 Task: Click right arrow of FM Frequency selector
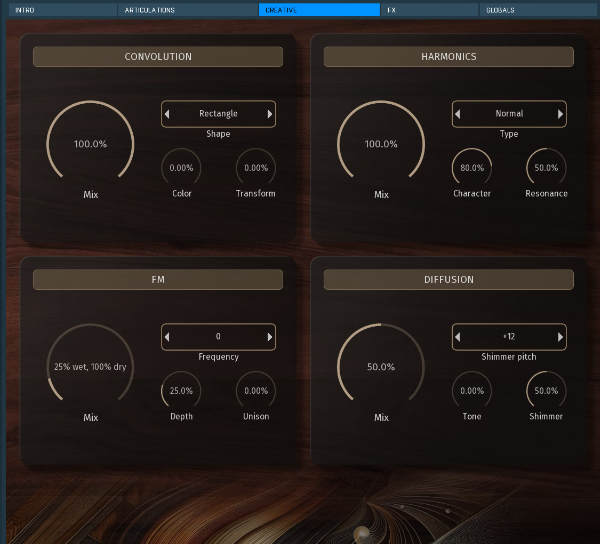tap(269, 337)
